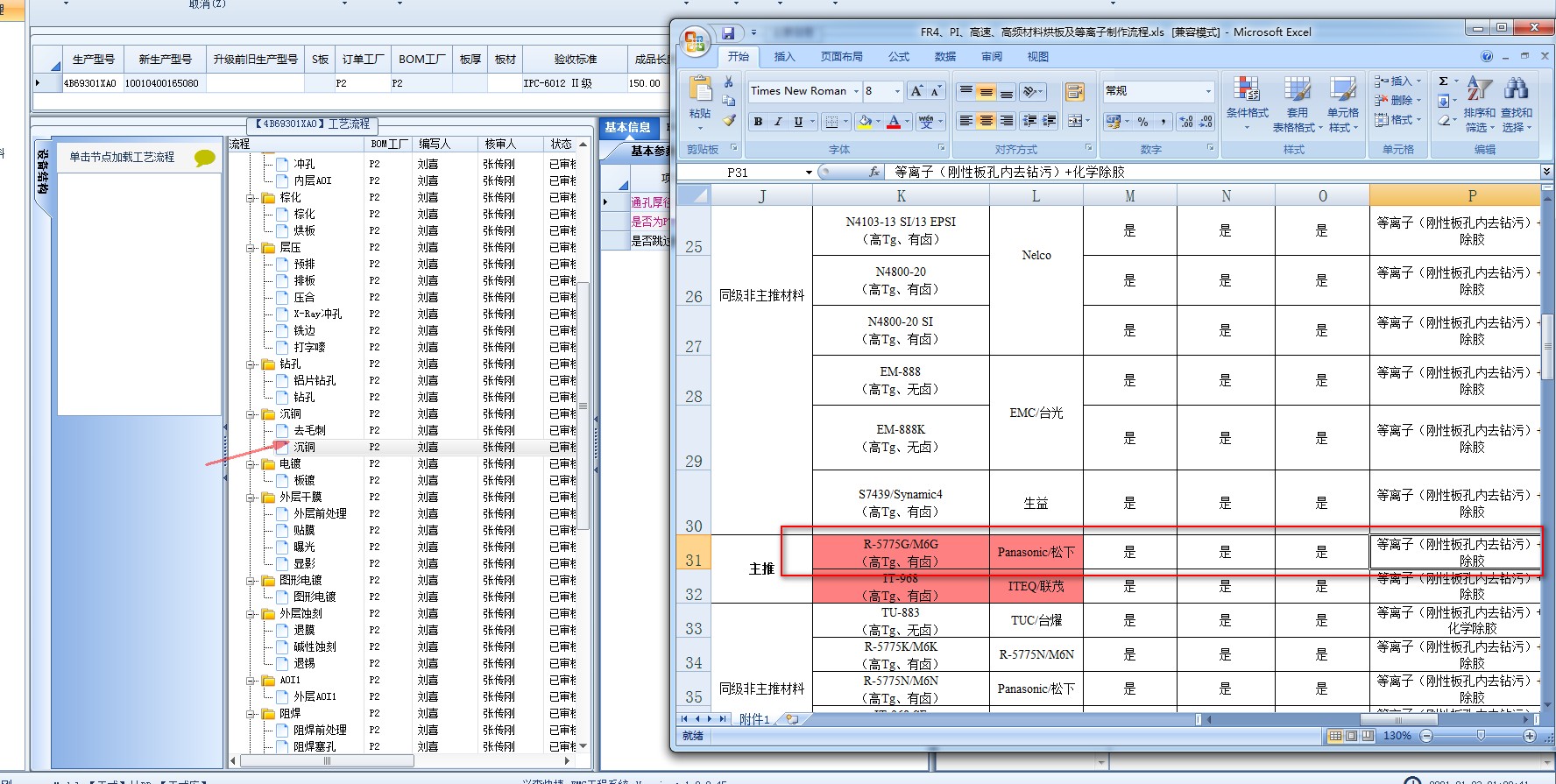This screenshot has width=1556, height=784.
Task: Toggle Bold formatting
Action: click(x=758, y=122)
